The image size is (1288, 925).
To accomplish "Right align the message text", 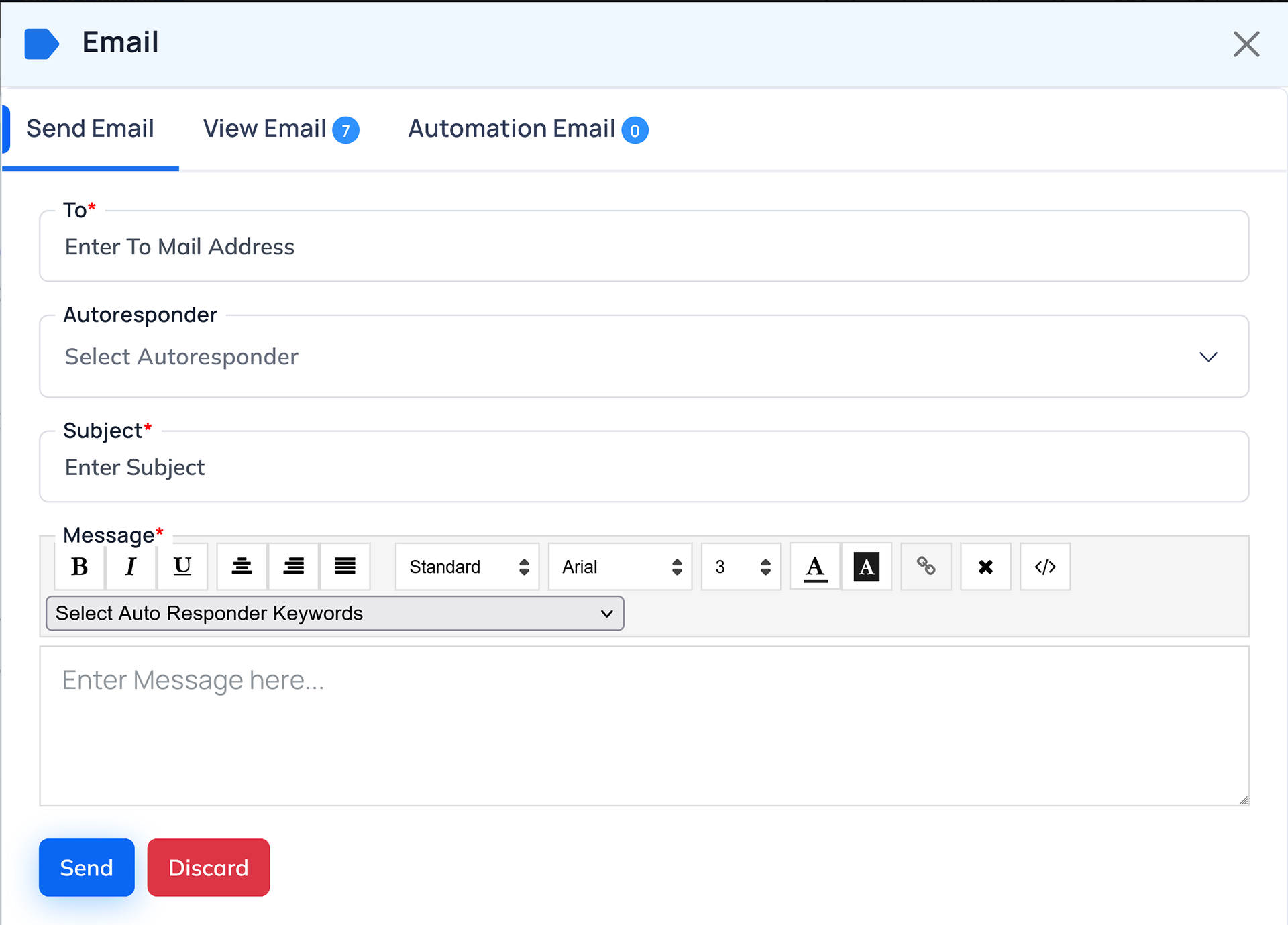I will point(294,567).
